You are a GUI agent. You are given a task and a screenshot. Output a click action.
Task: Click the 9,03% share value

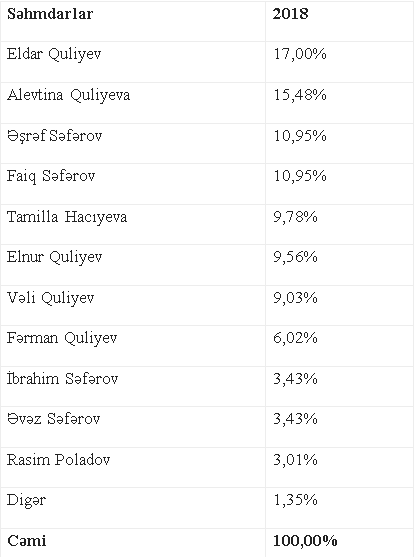coord(295,298)
